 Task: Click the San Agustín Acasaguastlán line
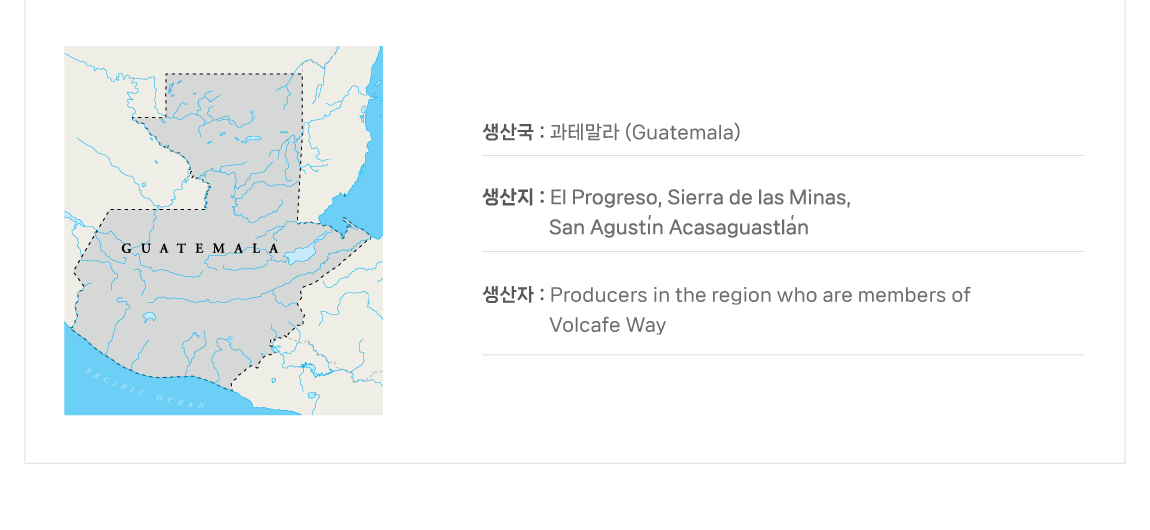click(678, 228)
